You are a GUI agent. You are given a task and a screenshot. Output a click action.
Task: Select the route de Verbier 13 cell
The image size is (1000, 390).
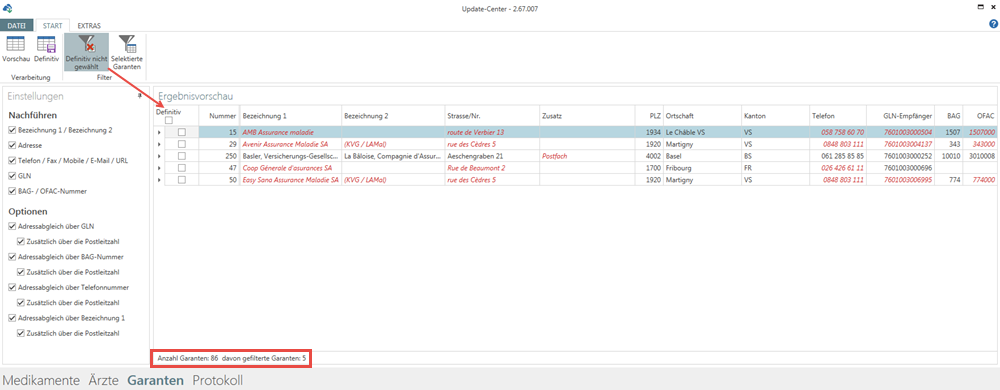tap(492, 133)
